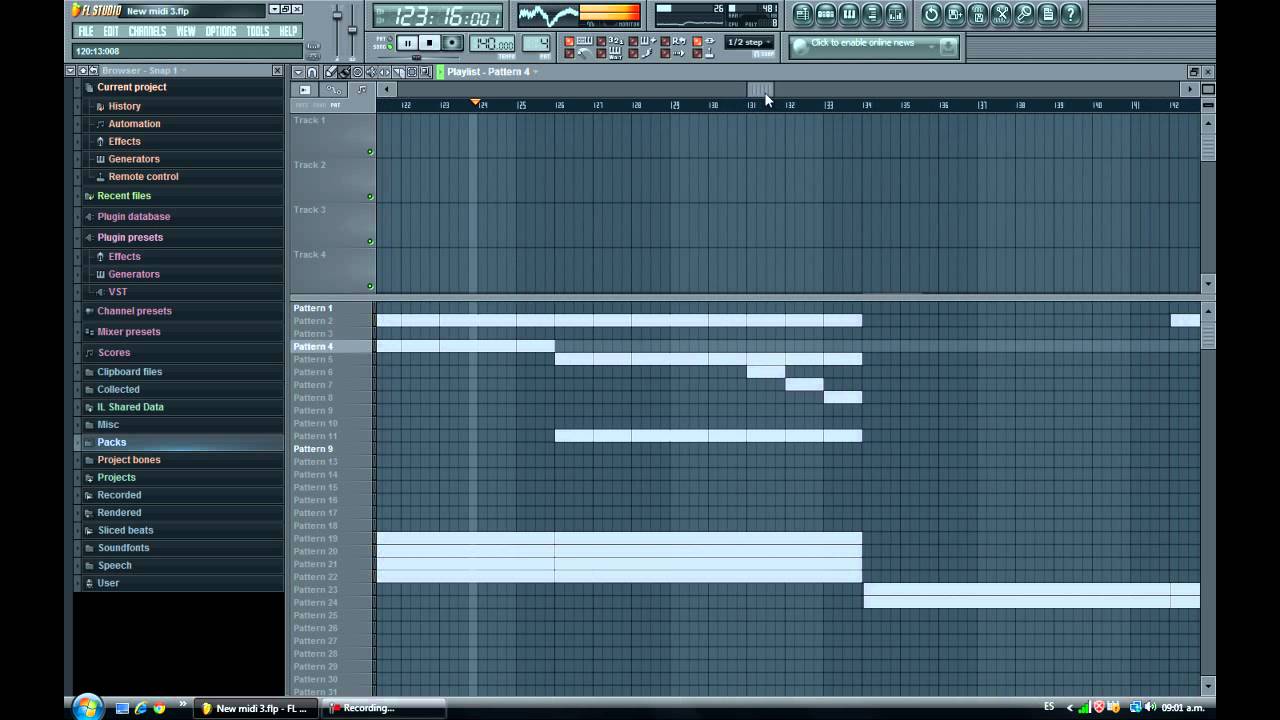
Task: Toggle the browser window toolbar icon
Action: [872, 14]
